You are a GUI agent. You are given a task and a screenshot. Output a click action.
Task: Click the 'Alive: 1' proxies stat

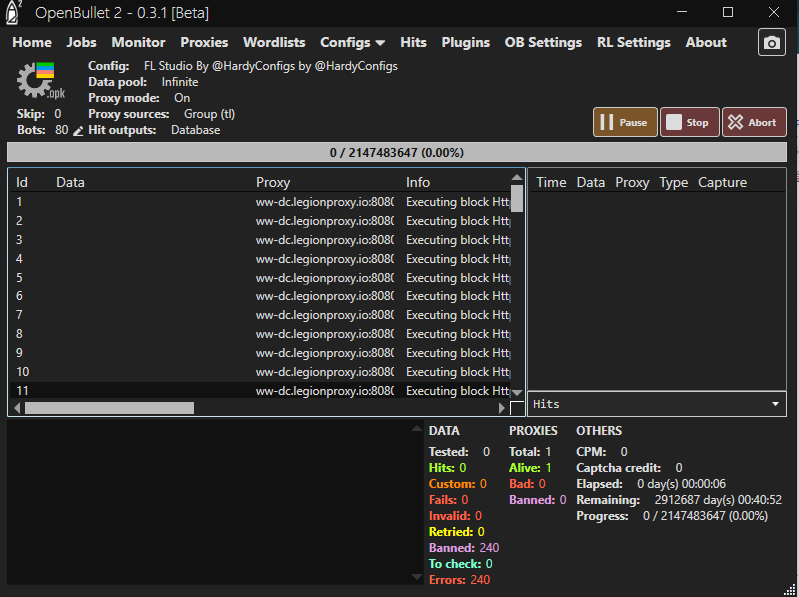click(x=530, y=468)
